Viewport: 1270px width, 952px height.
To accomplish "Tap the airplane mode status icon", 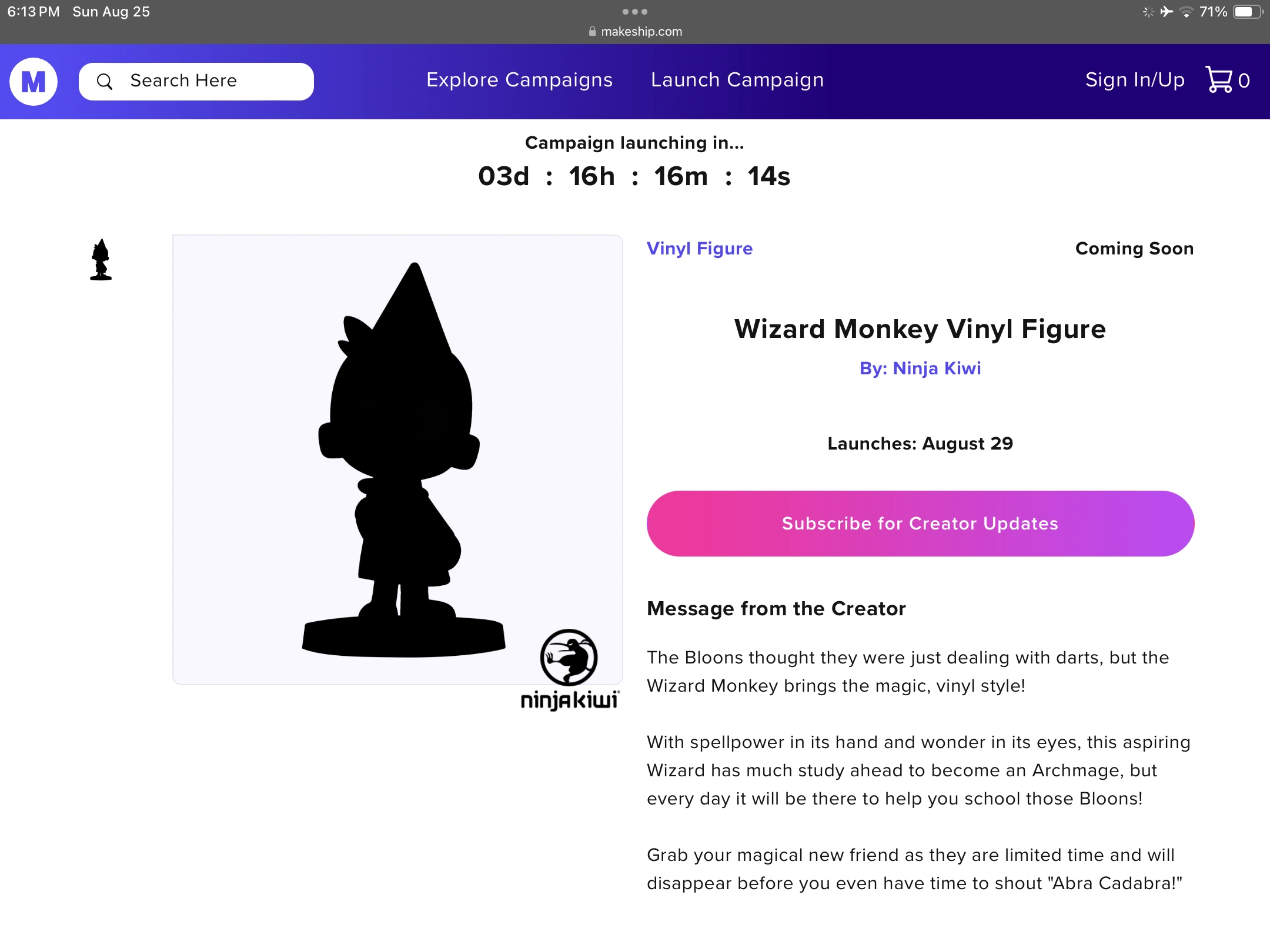I will (x=1167, y=12).
